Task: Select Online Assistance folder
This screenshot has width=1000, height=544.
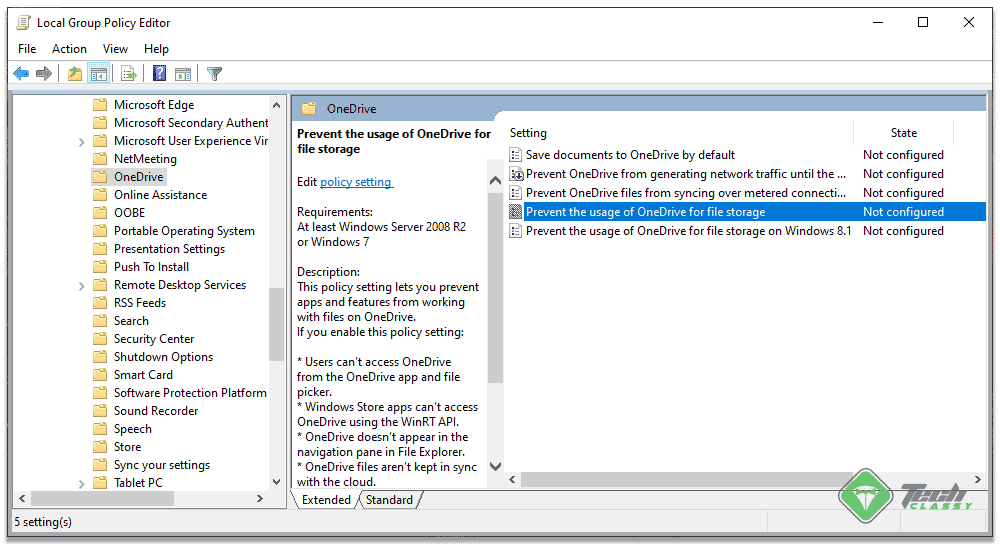Action: point(161,195)
